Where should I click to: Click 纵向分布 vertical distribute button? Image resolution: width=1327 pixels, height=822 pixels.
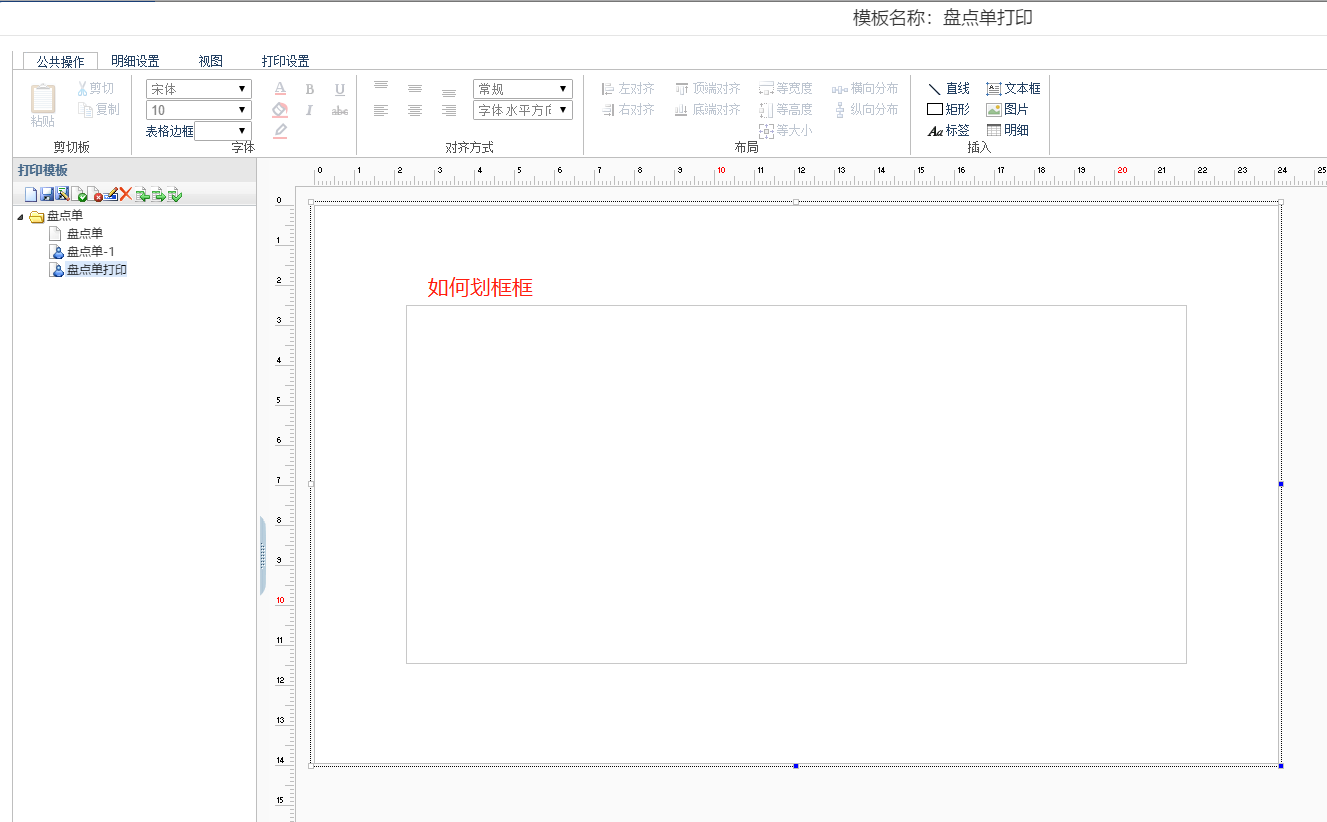click(866, 109)
